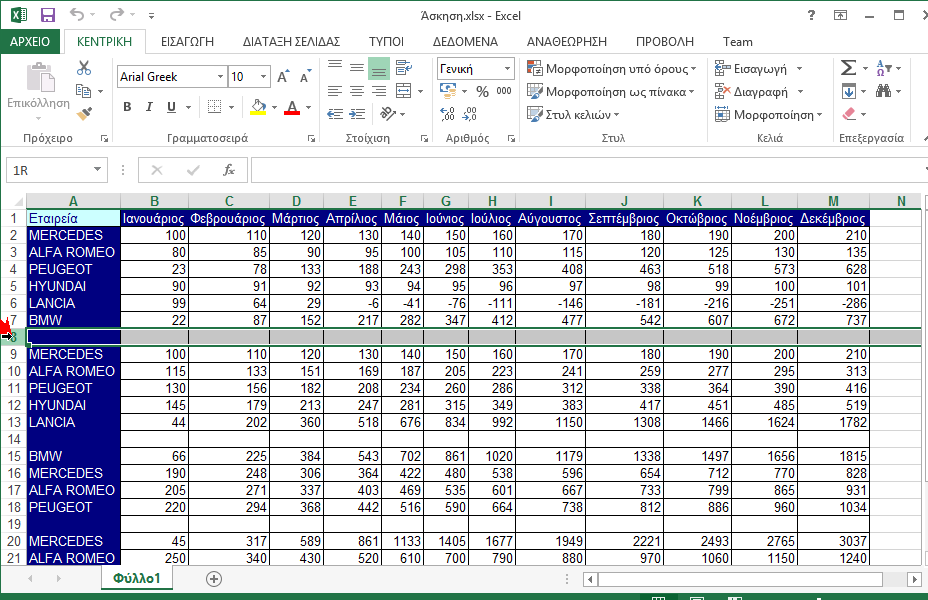Switch to ΔΙΑΤΑΞΗ ΣΕΛΙΔΑΣ tab

(291, 41)
